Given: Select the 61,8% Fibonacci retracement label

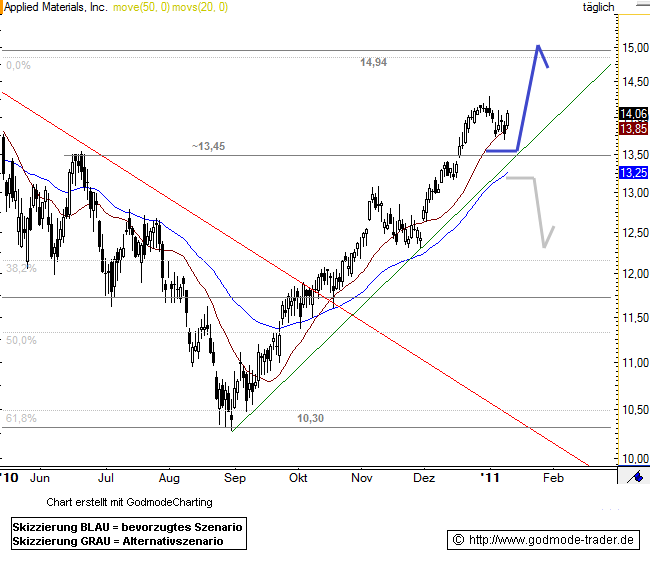Looking at the screenshot, I should [x=21, y=418].
